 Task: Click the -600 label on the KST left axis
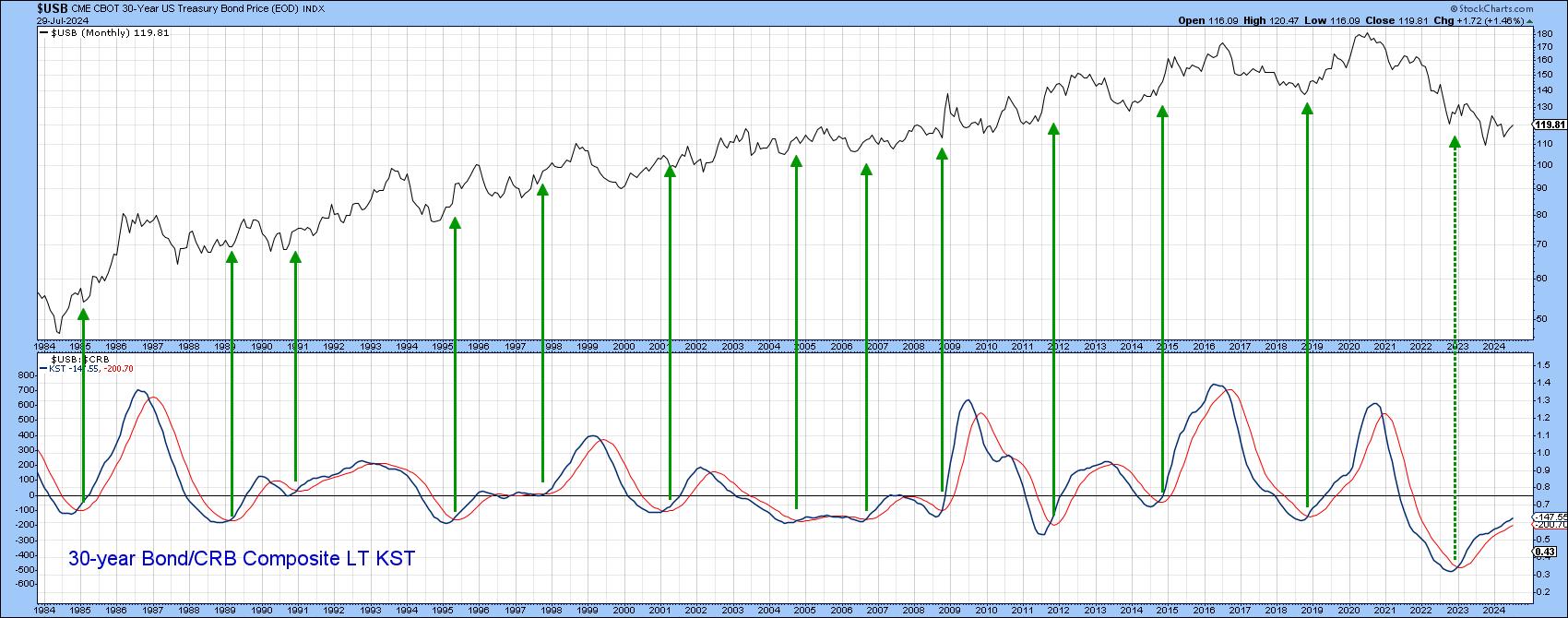pos(24,585)
